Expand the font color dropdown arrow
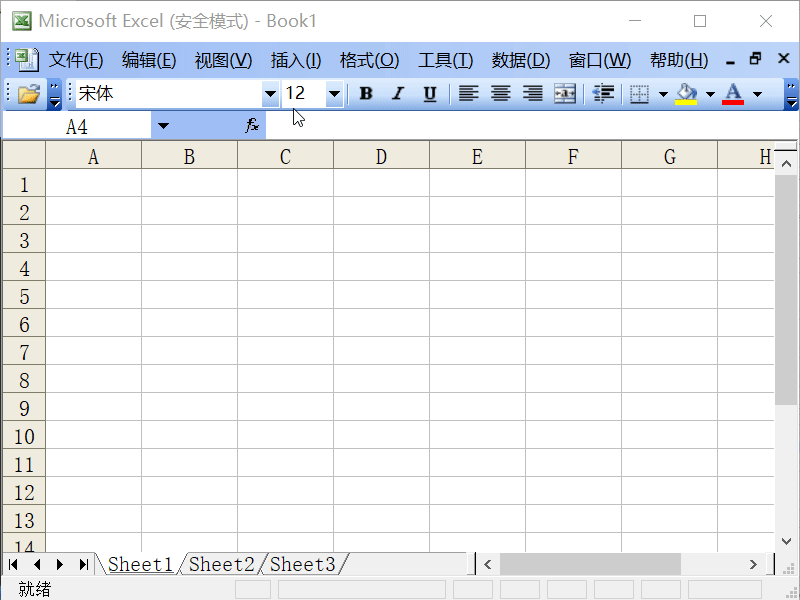The image size is (800, 600). pyautogui.click(x=757, y=93)
